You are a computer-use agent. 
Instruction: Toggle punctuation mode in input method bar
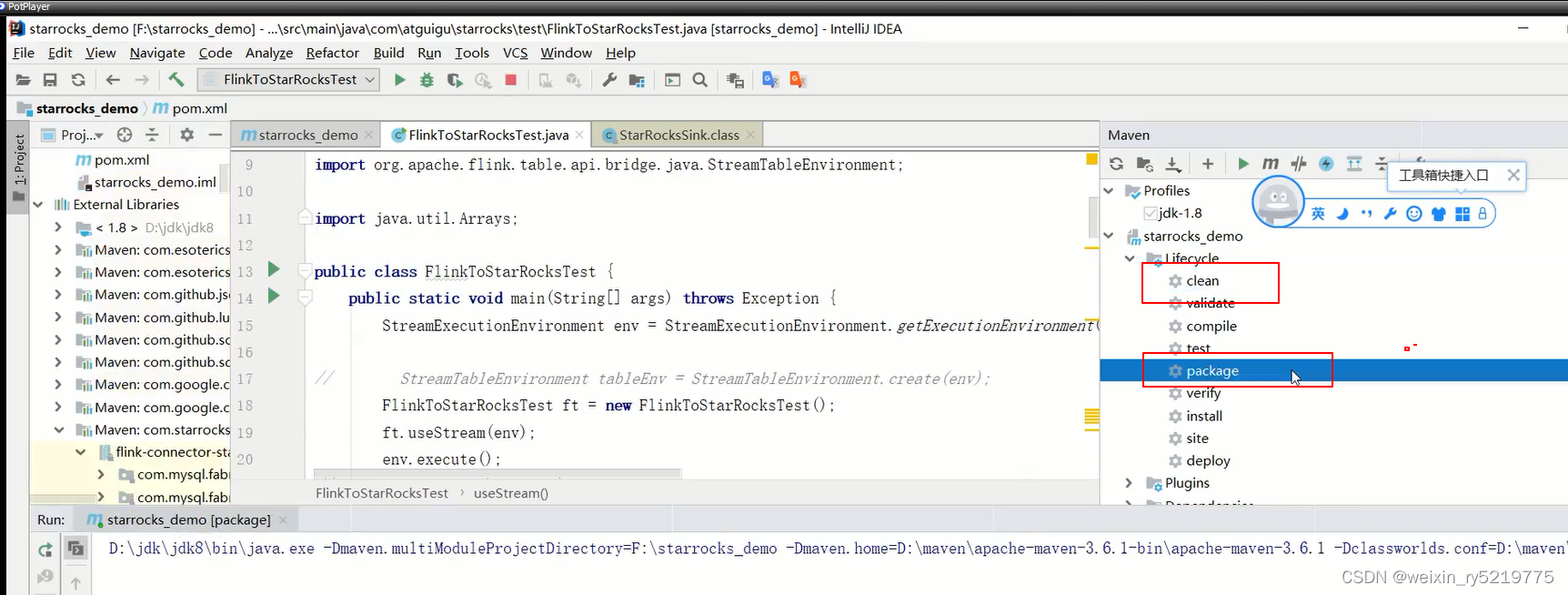[1366, 214]
